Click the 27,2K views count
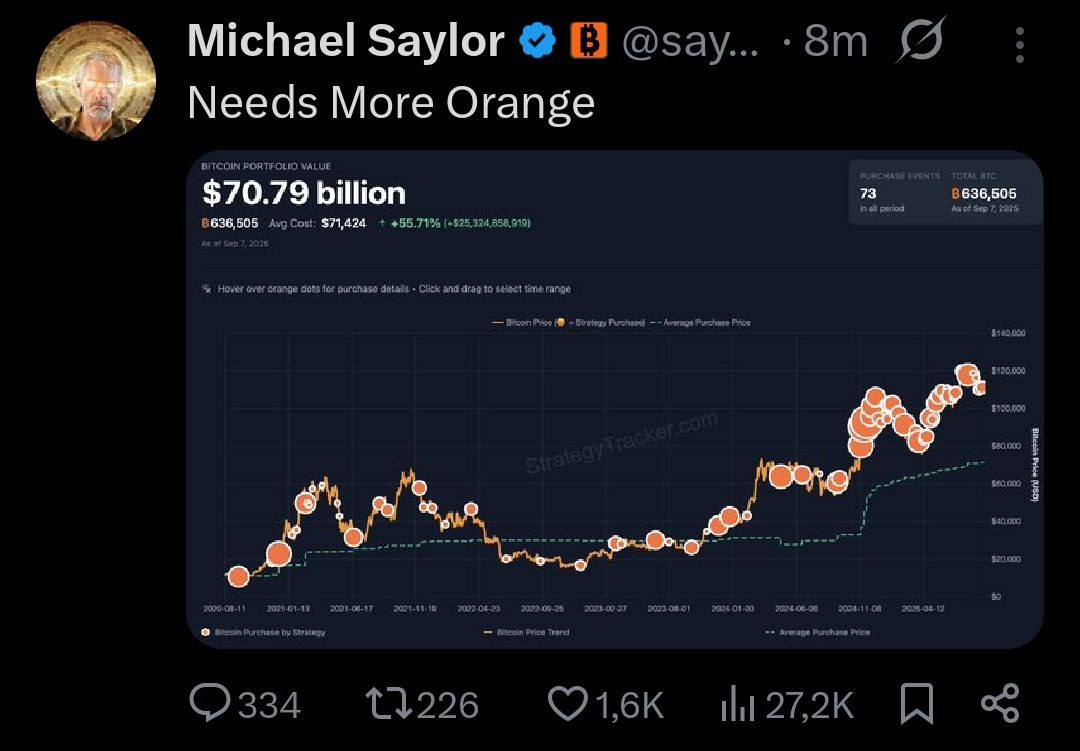Viewport: 1080px width, 751px height. 809,706
